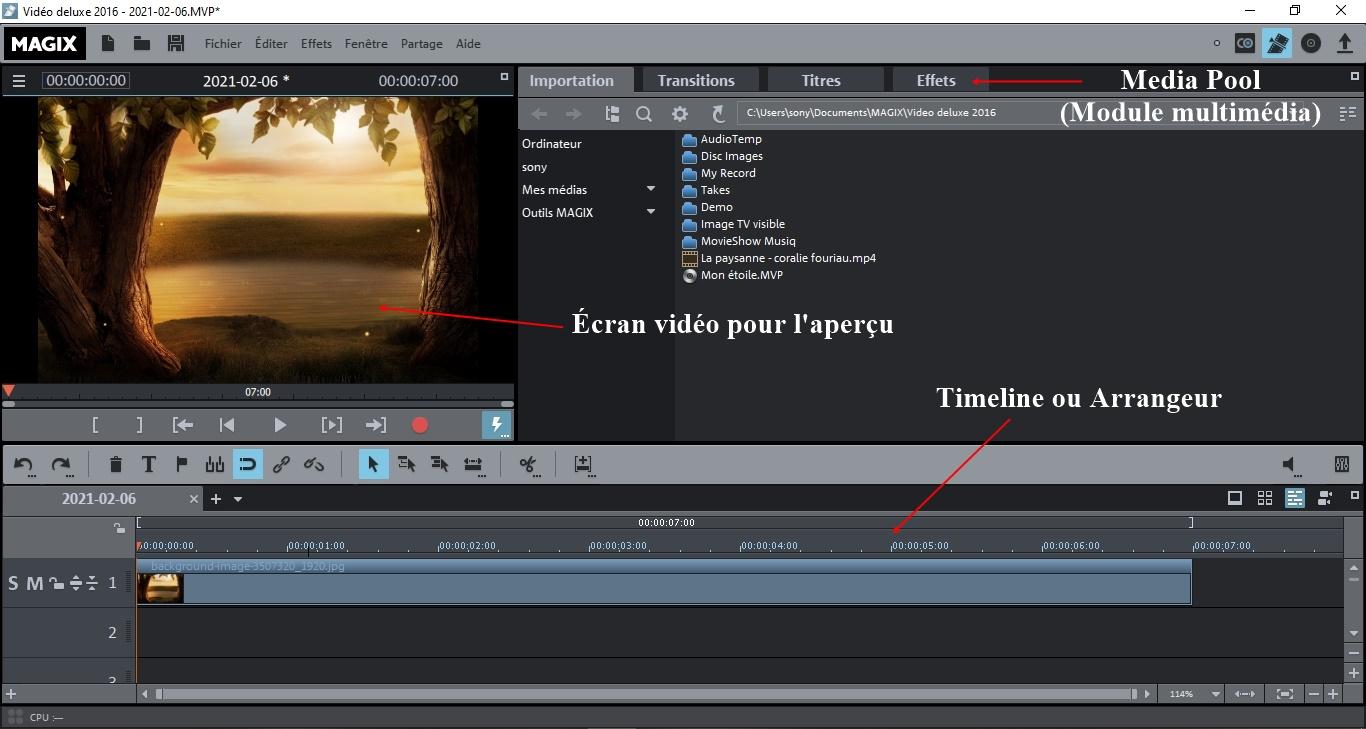Click the chain link group objects icon

(x=281, y=464)
